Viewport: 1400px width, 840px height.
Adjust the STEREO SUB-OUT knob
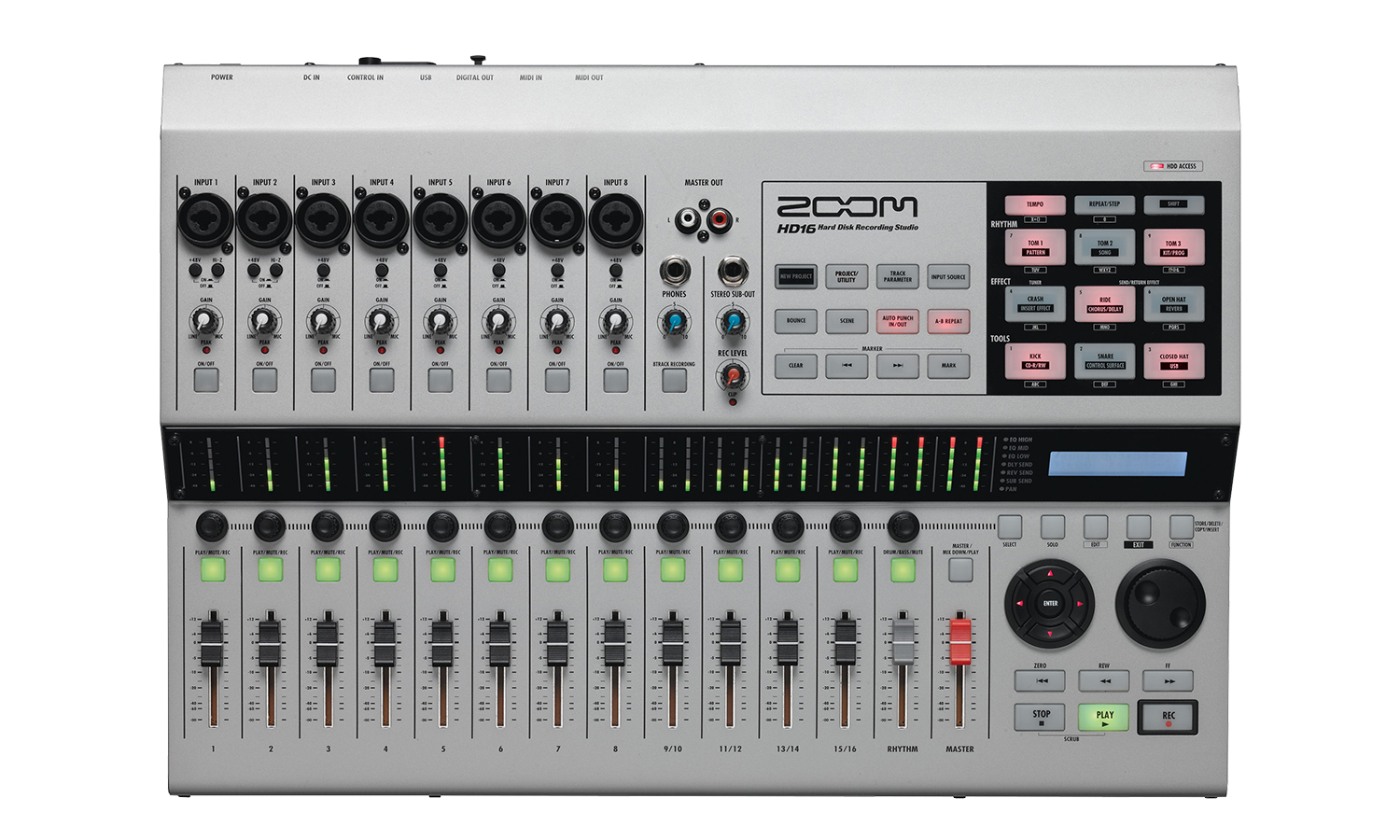click(x=733, y=323)
